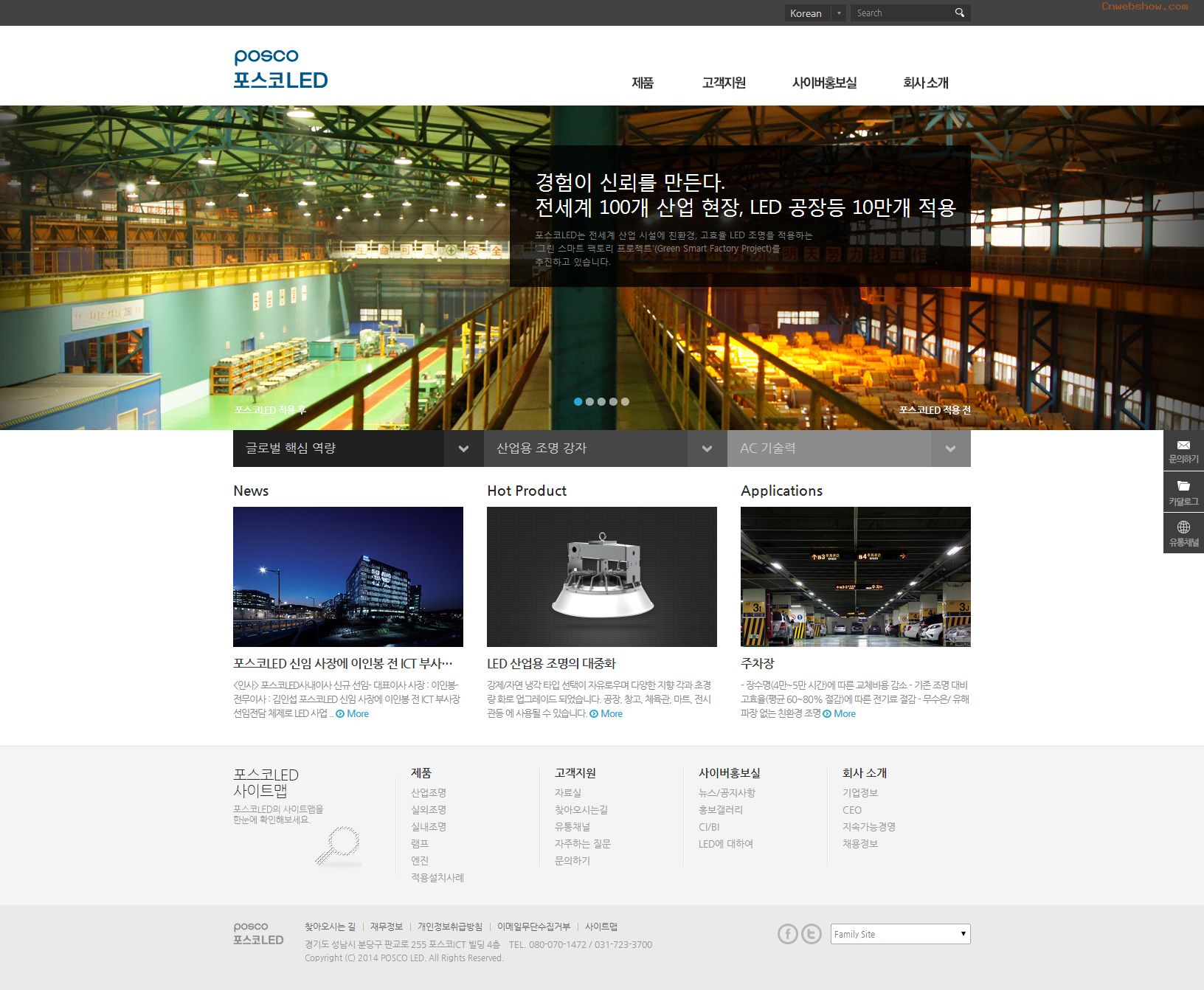Open CEO in the sitemap
The image size is (1204, 990).
coord(852,810)
